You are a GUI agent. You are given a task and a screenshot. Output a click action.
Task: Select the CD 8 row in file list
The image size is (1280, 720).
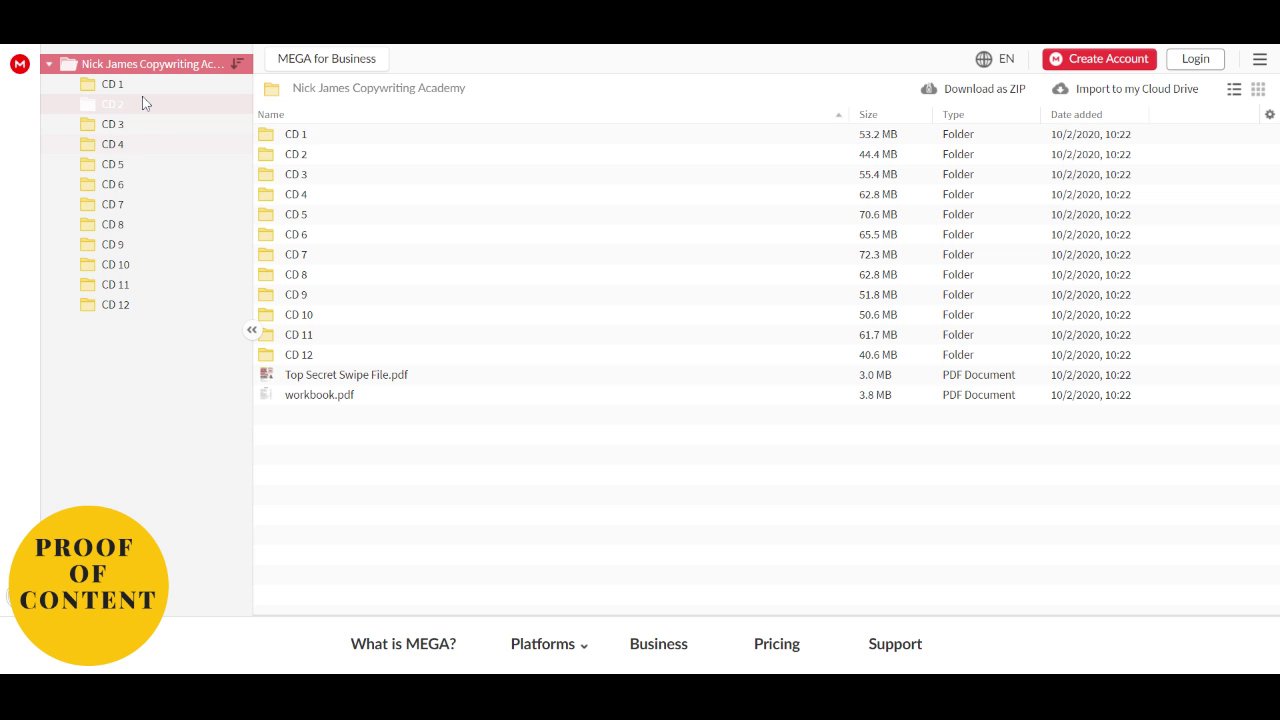pos(766,274)
